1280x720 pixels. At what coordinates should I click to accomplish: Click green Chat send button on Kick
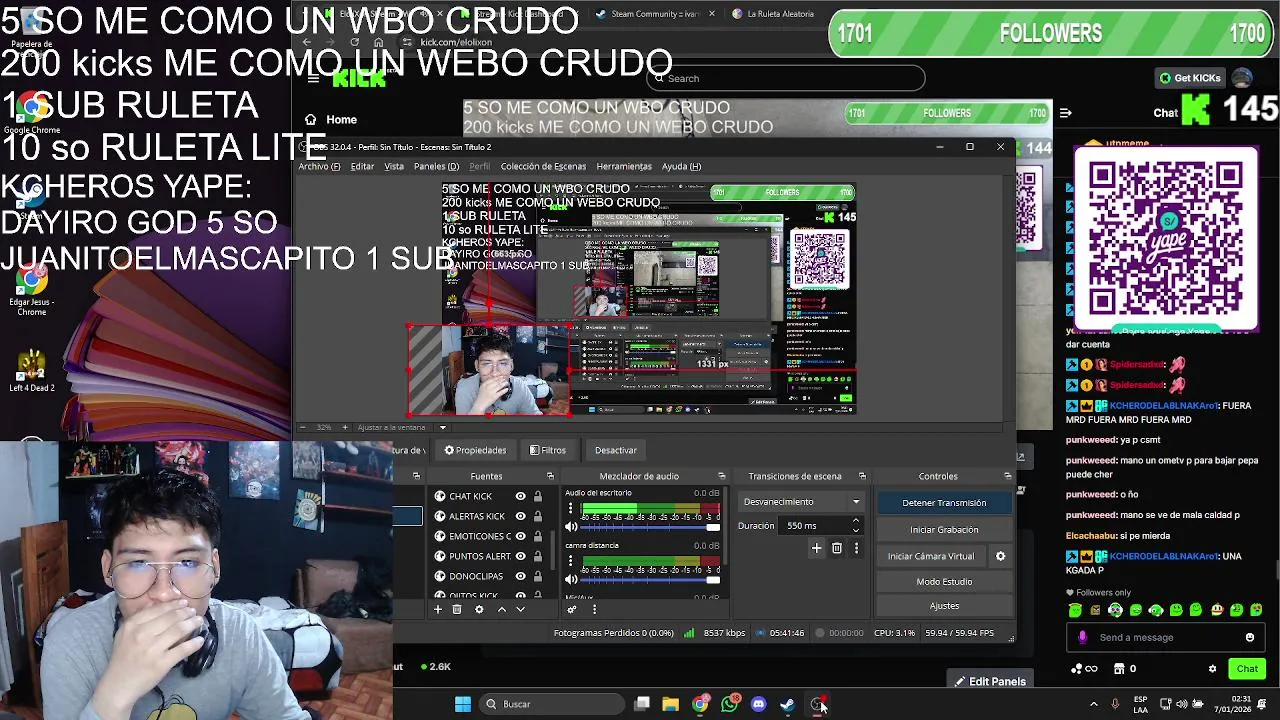(x=1247, y=669)
